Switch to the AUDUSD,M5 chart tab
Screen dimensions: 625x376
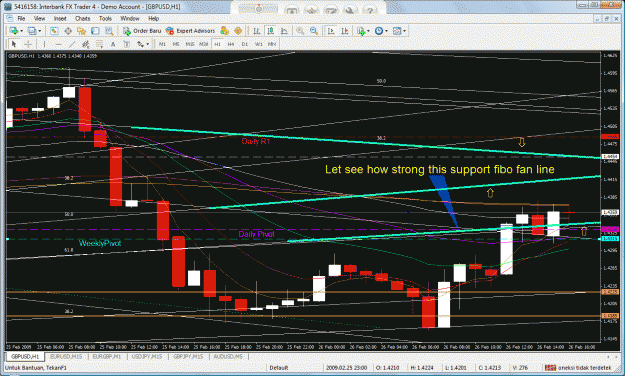228,356
